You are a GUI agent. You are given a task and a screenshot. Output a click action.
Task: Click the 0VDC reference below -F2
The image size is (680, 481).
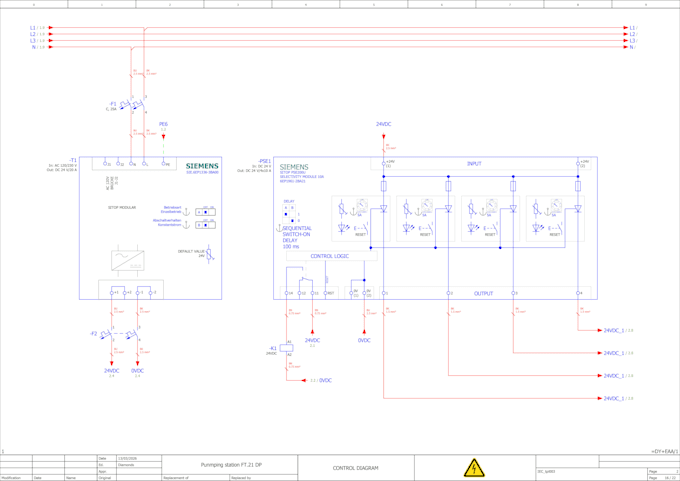click(x=137, y=371)
